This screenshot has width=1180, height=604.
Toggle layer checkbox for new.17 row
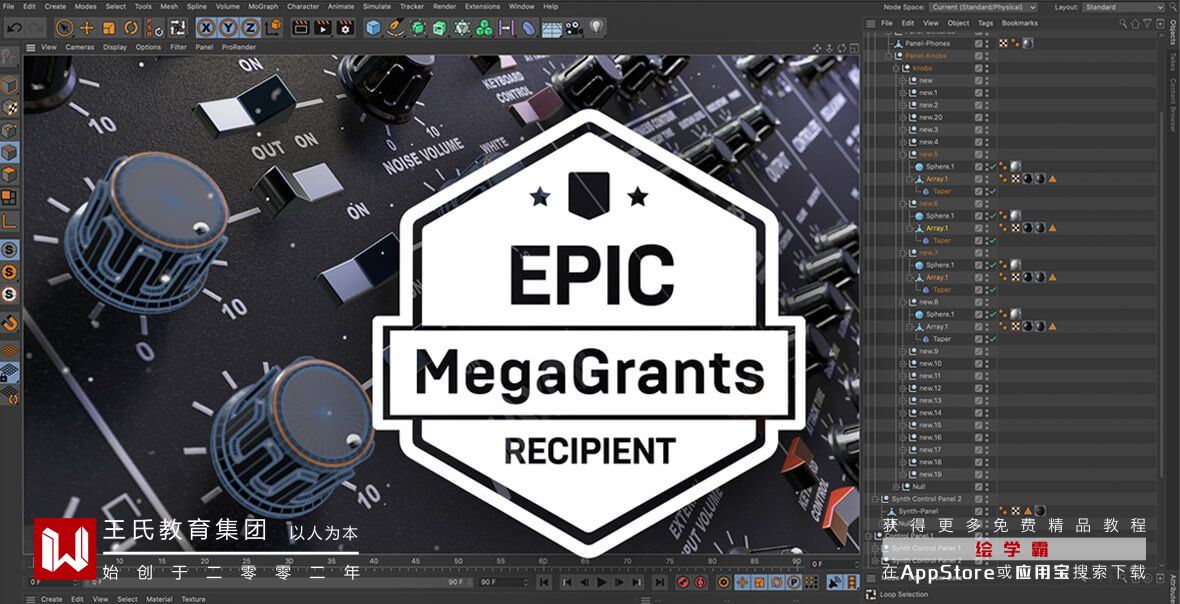978,450
